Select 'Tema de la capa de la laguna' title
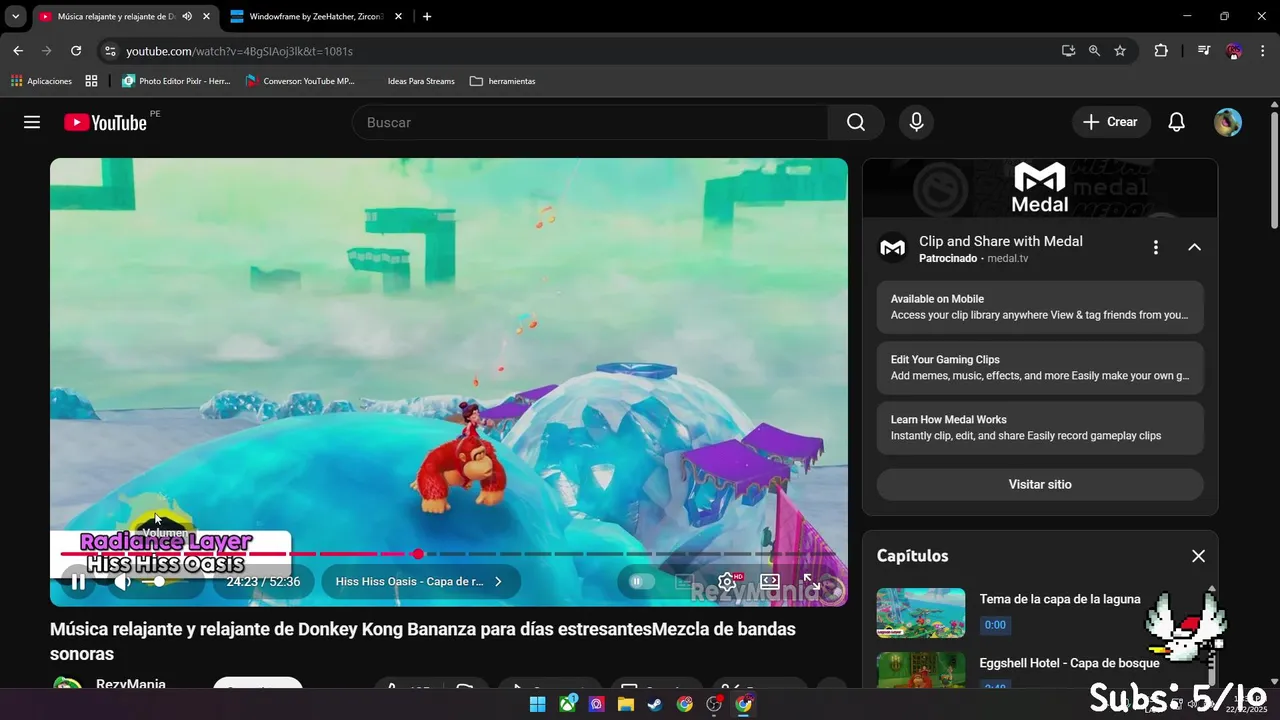1280x720 pixels. 1060,599
